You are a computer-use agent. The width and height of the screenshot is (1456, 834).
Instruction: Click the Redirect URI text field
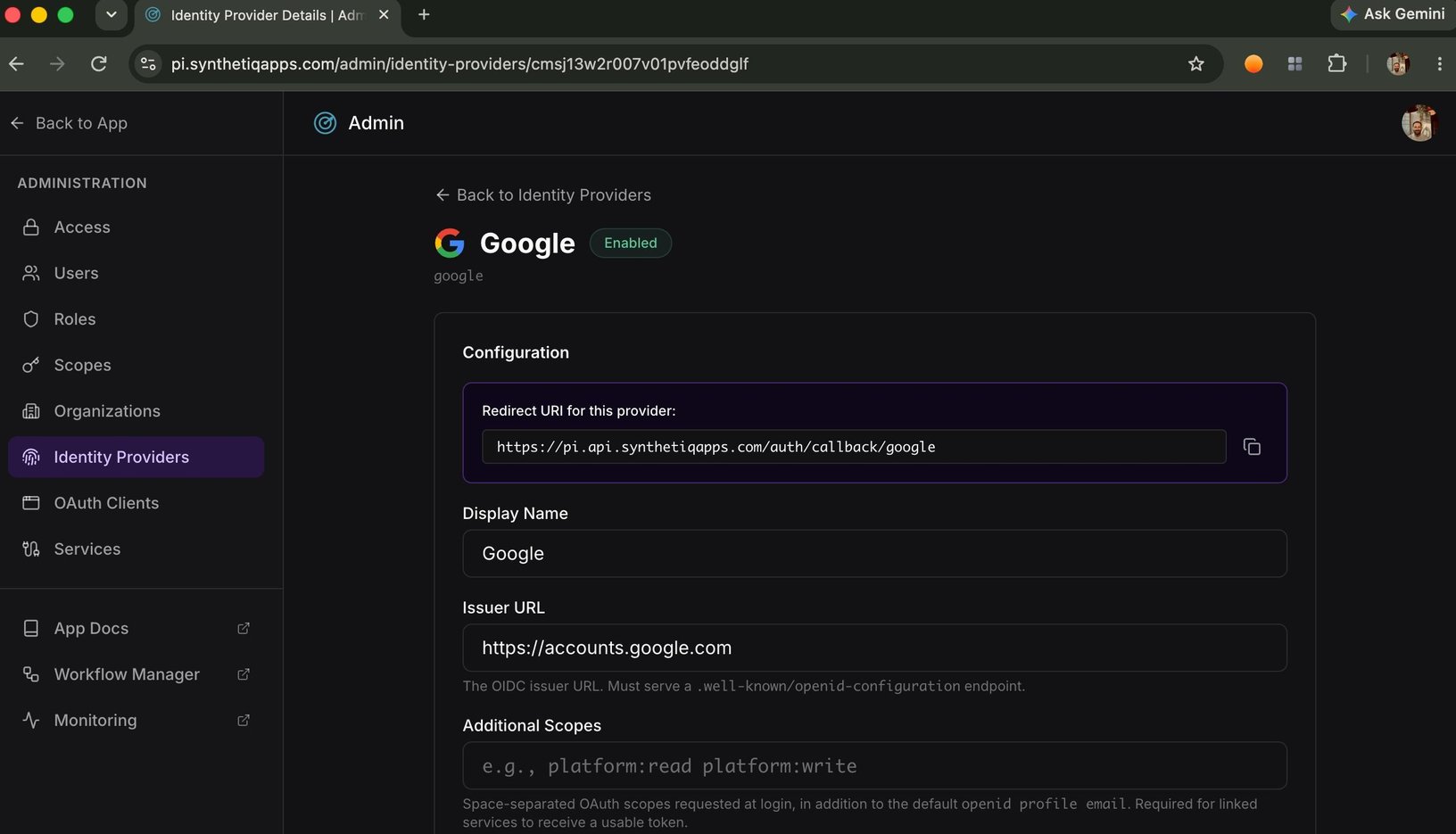coord(854,447)
